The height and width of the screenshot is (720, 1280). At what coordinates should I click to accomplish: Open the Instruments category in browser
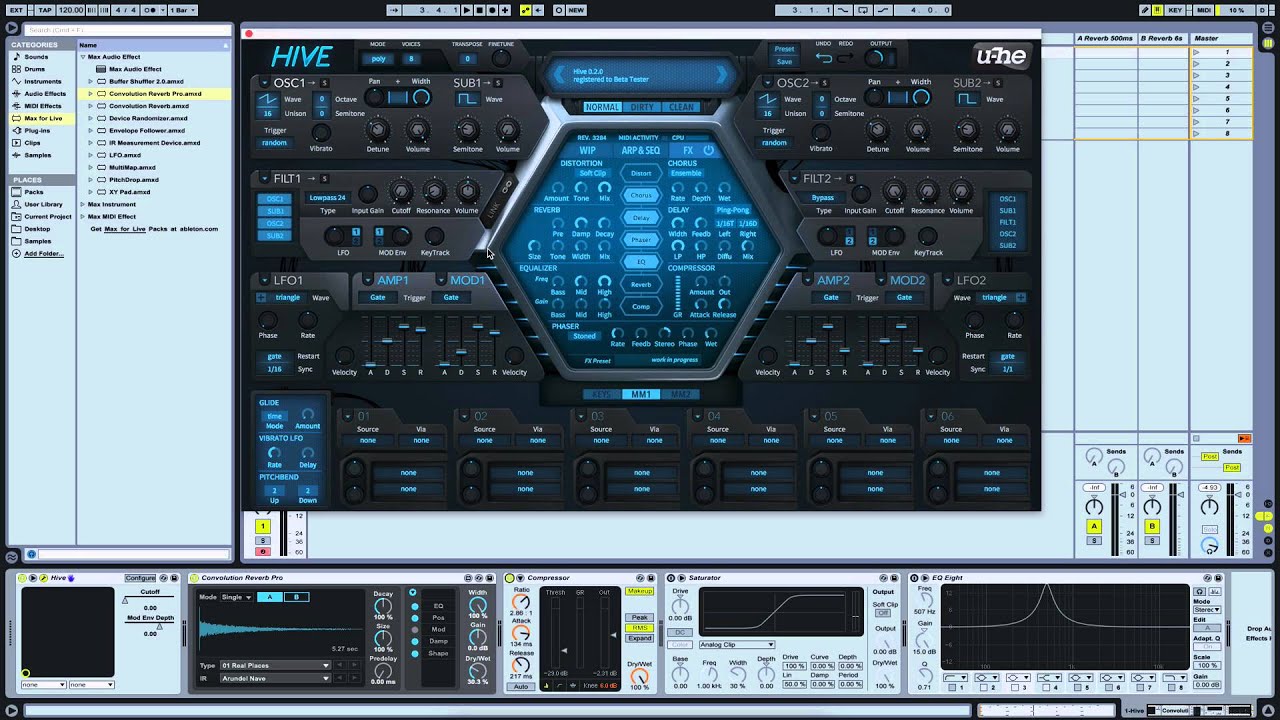[43, 81]
